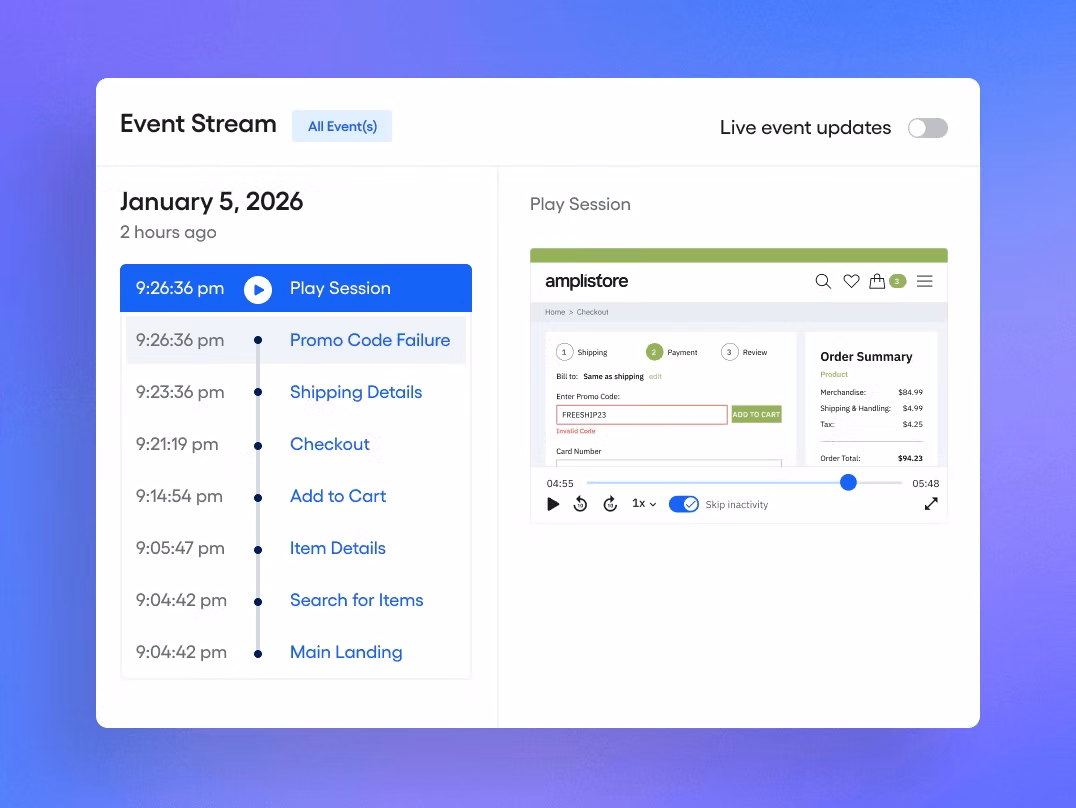
Task: Enable Live event updates toggle
Action: tap(927, 128)
